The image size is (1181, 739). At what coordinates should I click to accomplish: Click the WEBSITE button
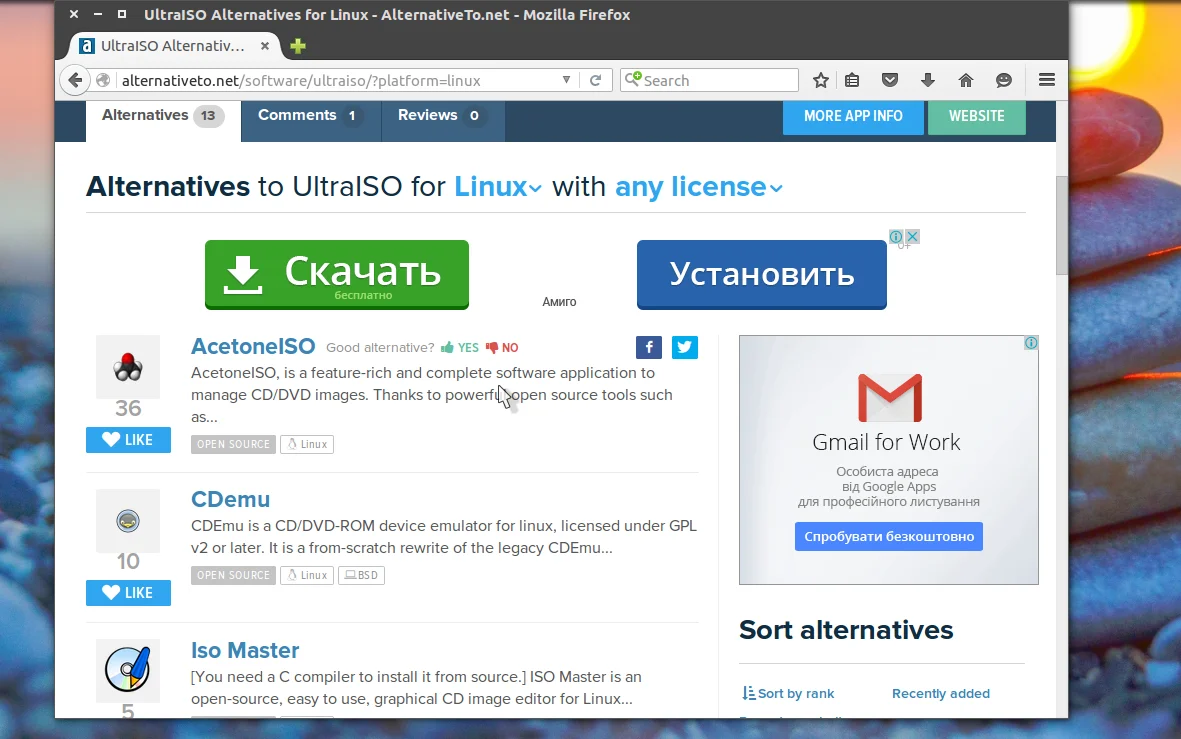click(976, 116)
